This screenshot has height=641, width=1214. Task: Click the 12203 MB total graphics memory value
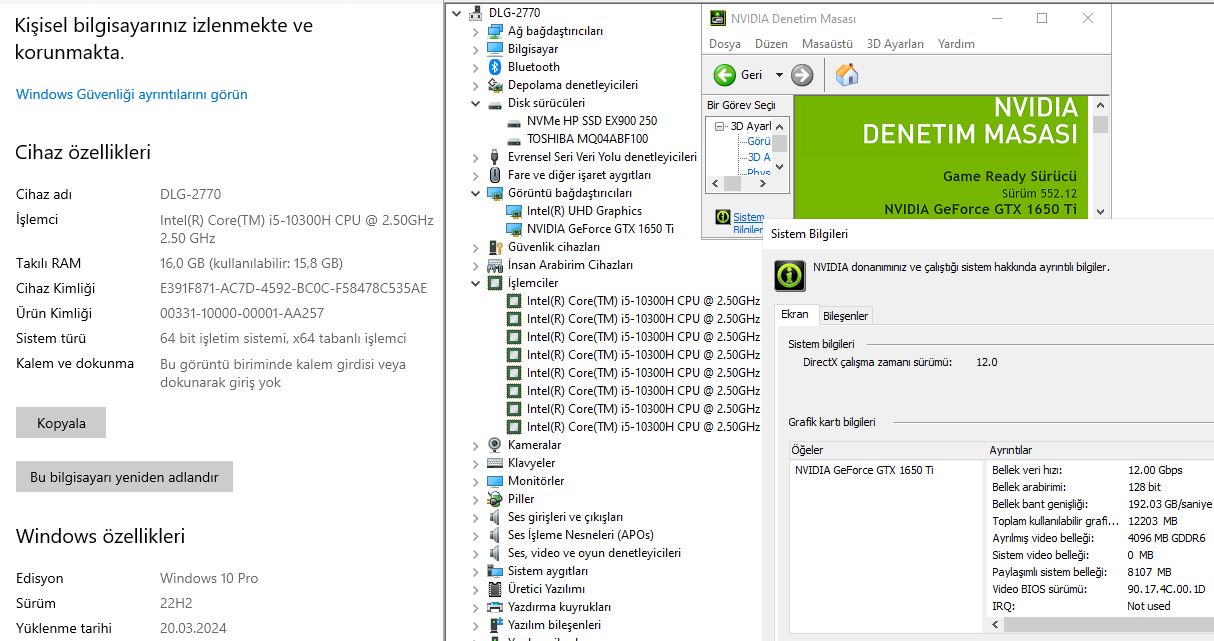1152,521
